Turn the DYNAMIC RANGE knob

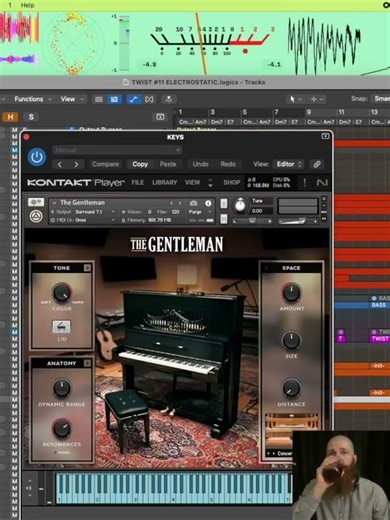point(62,388)
